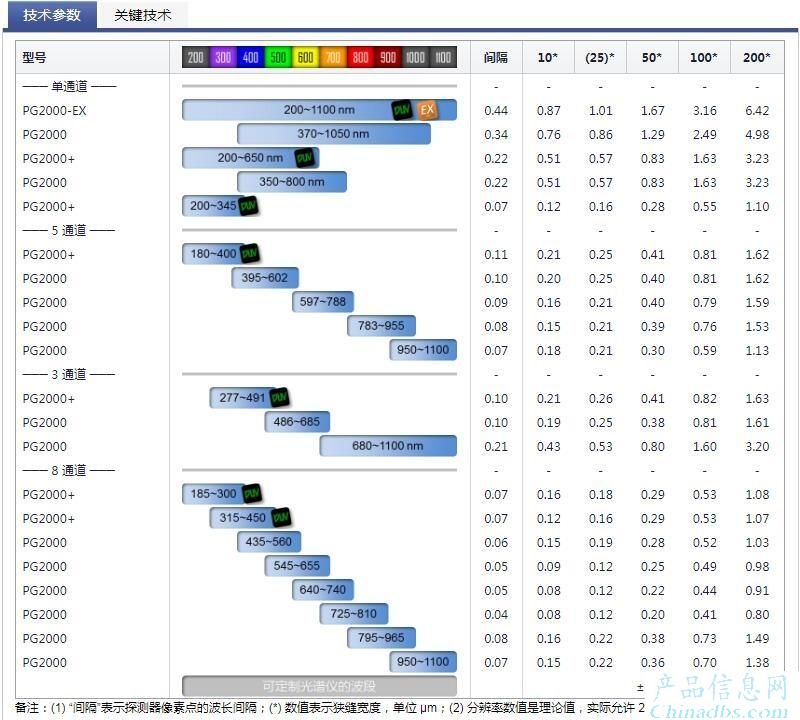800x720 pixels.
Task: Select the 545~655 range bar
Action: pyautogui.click(x=297, y=565)
